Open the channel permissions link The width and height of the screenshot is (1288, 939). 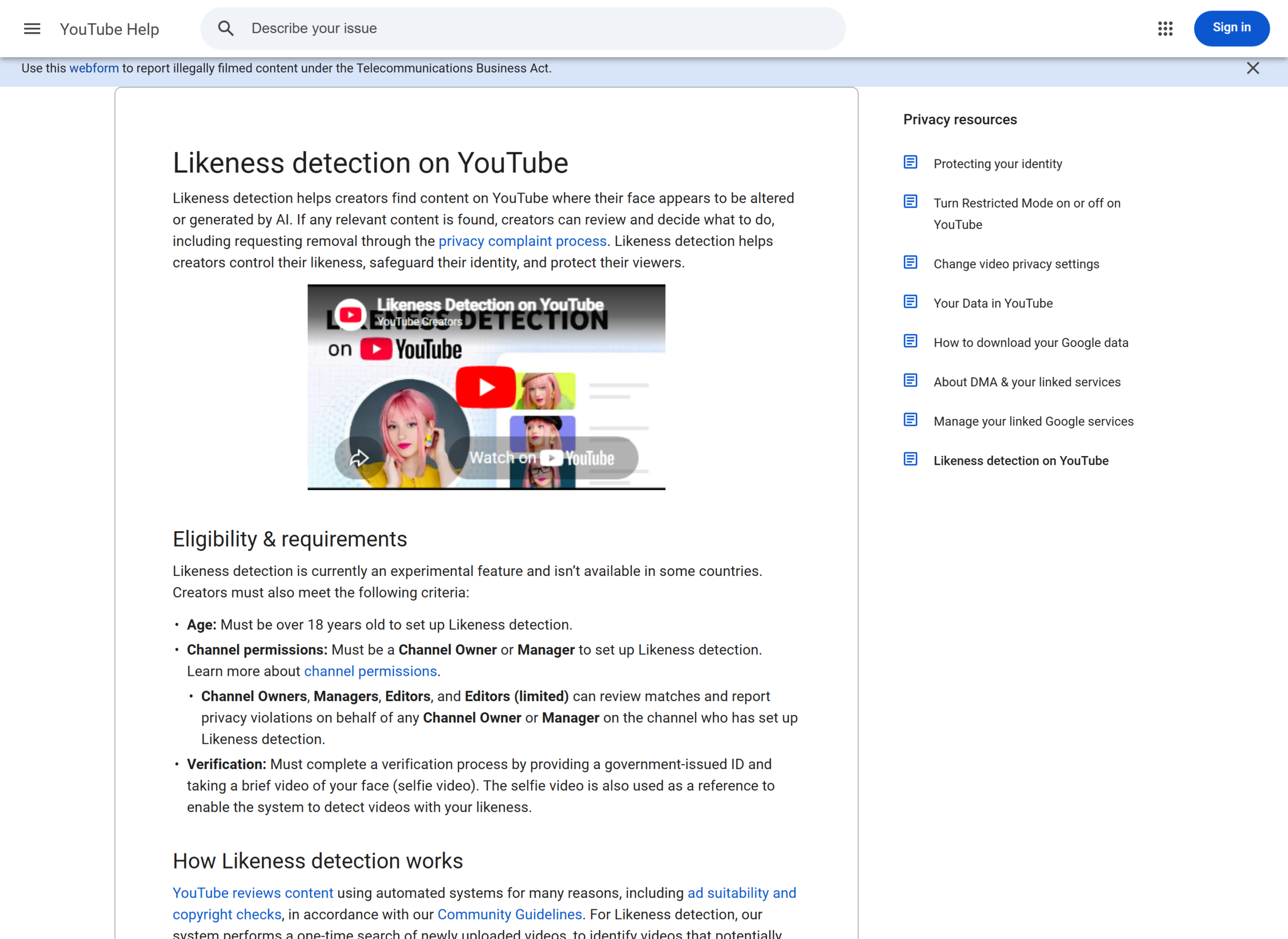(x=370, y=671)
